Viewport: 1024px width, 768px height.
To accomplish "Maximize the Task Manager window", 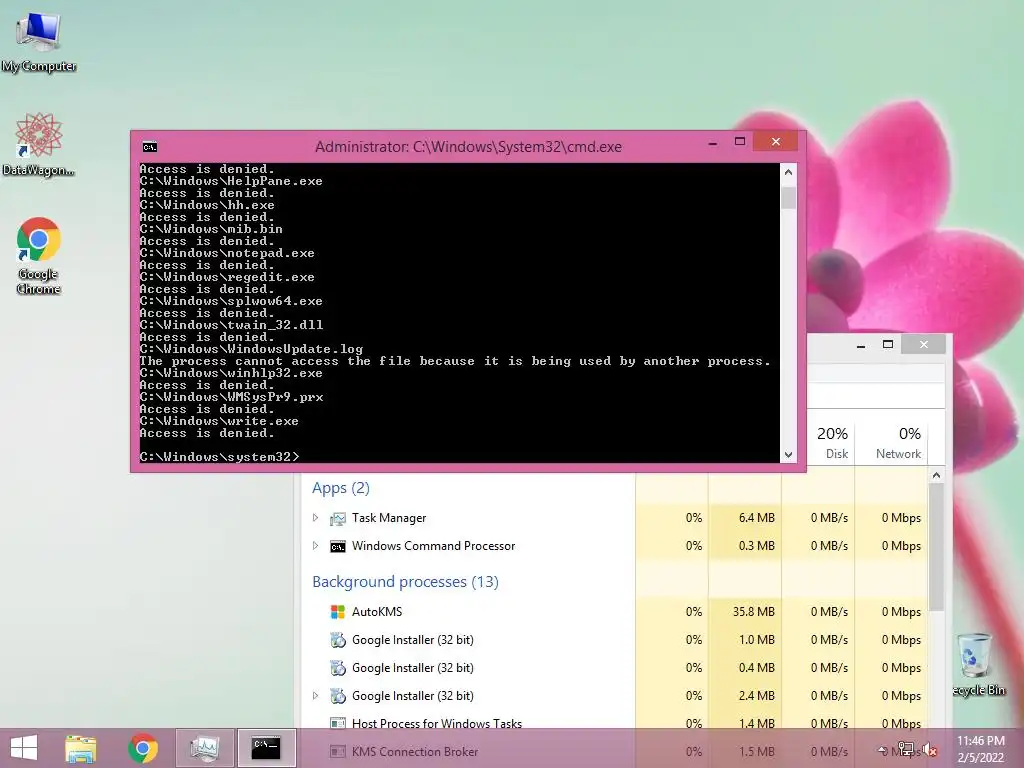I will (888, 345).
